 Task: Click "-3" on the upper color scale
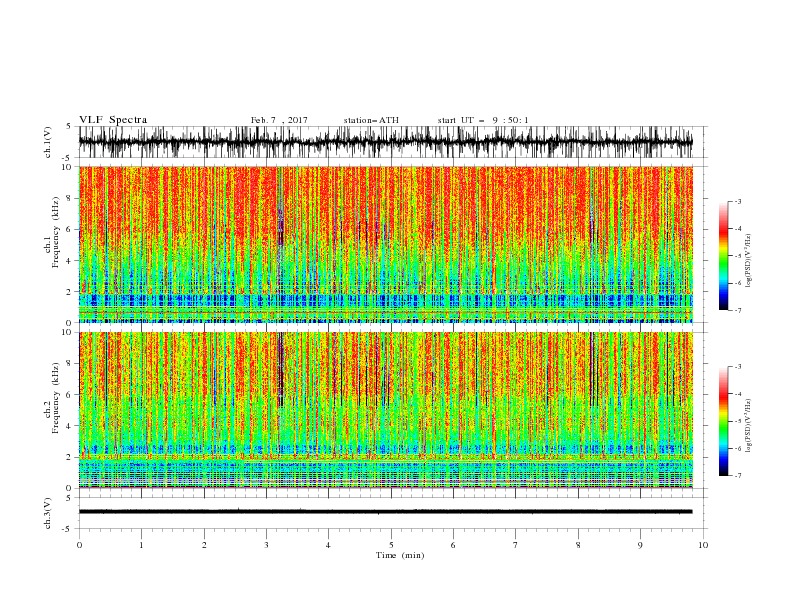[x=737, y=201]
